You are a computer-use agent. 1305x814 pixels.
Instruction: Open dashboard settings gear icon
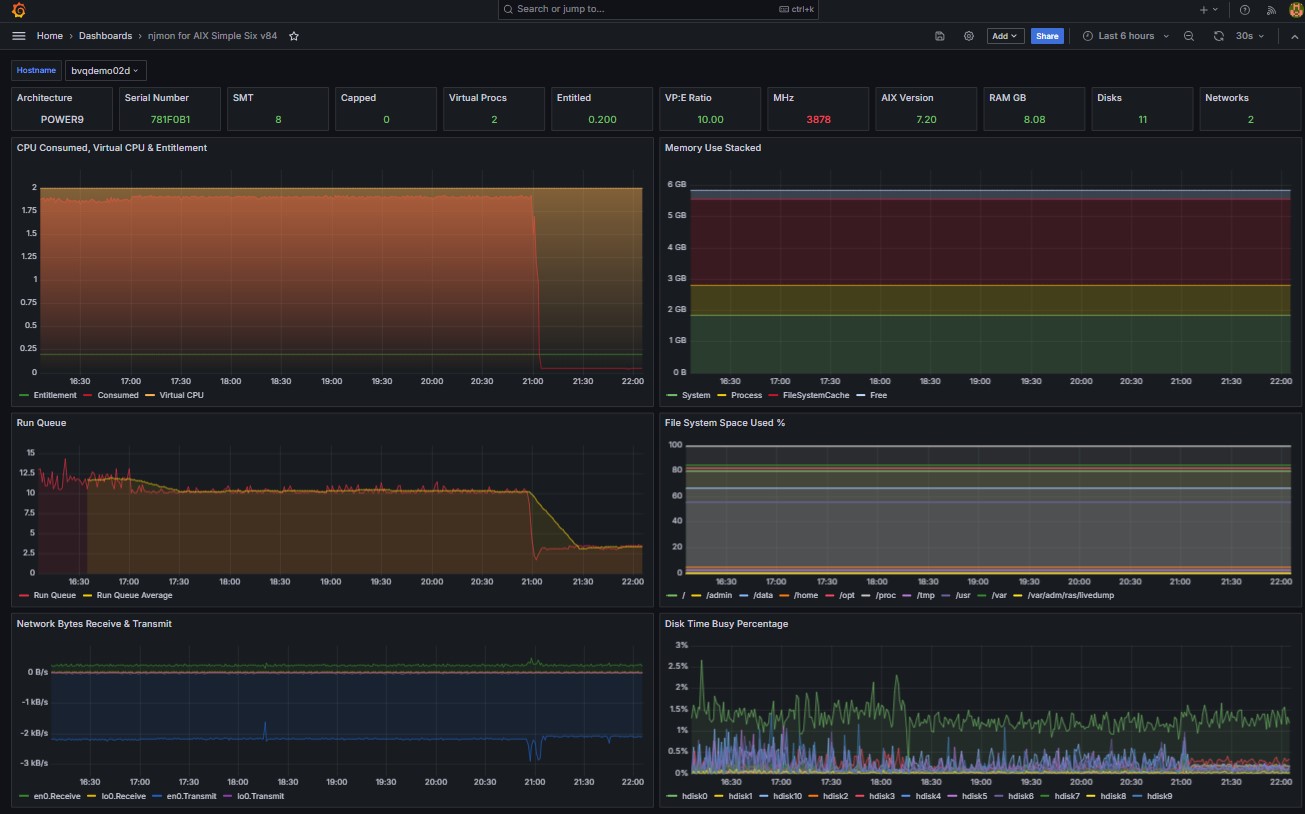tap(968, 36)
